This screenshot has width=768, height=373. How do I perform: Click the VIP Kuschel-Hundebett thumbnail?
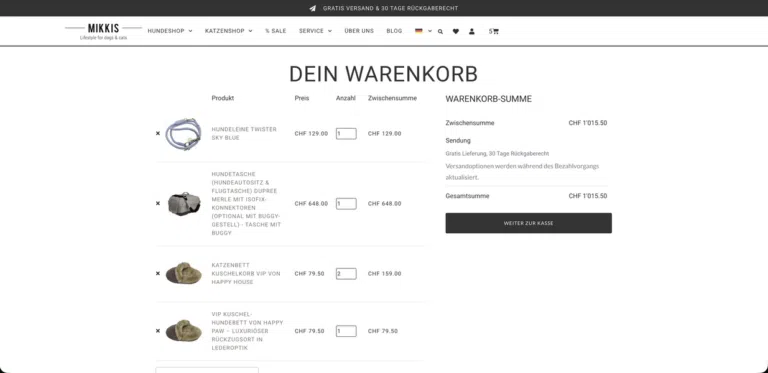click(x=183, y=331)
